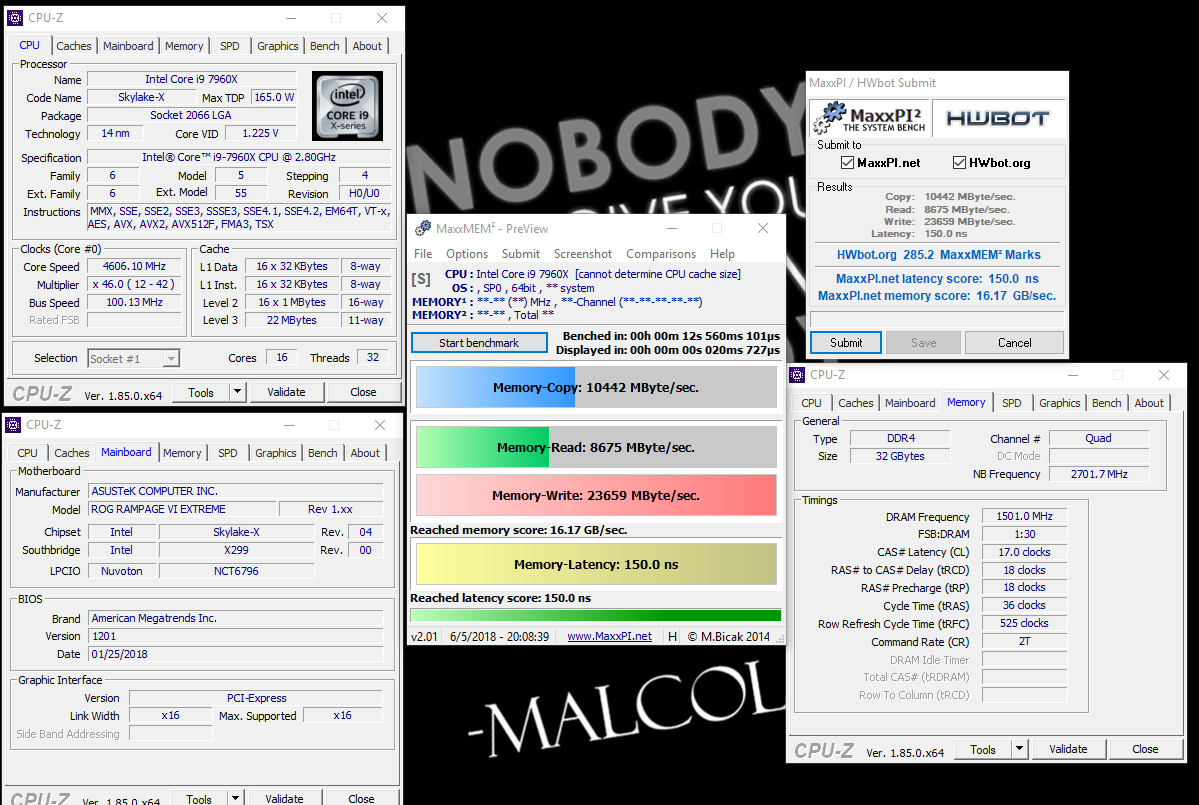
Task: Open the Options menu in MaxxMEM
Action: point(466,254)
